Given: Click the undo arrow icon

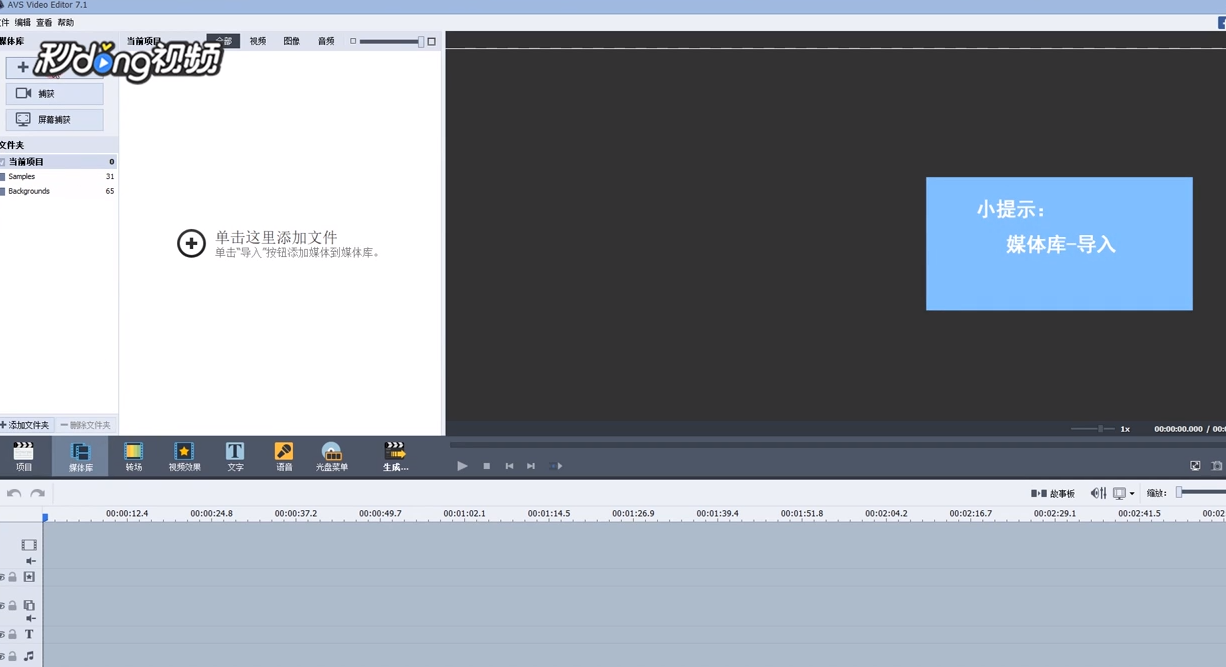Looking at the screenshot, I should pos(13,492).
